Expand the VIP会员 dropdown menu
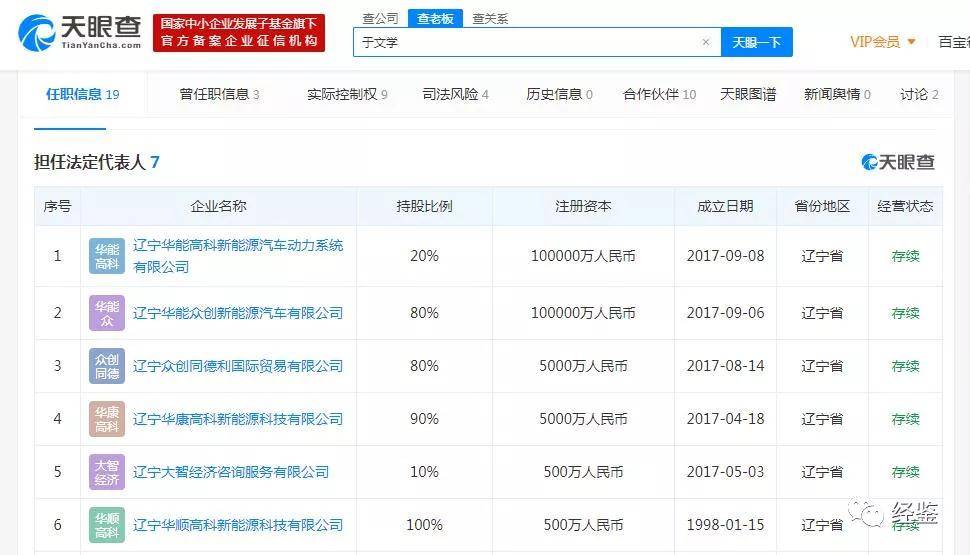Screen dimensions: 970x555 point(884,42)
